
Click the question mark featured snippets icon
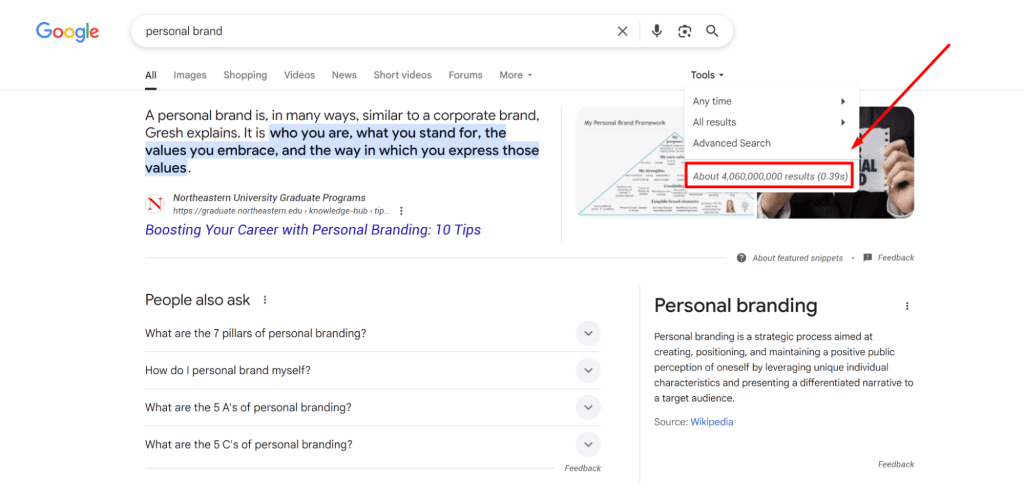(x=741, y=258)
